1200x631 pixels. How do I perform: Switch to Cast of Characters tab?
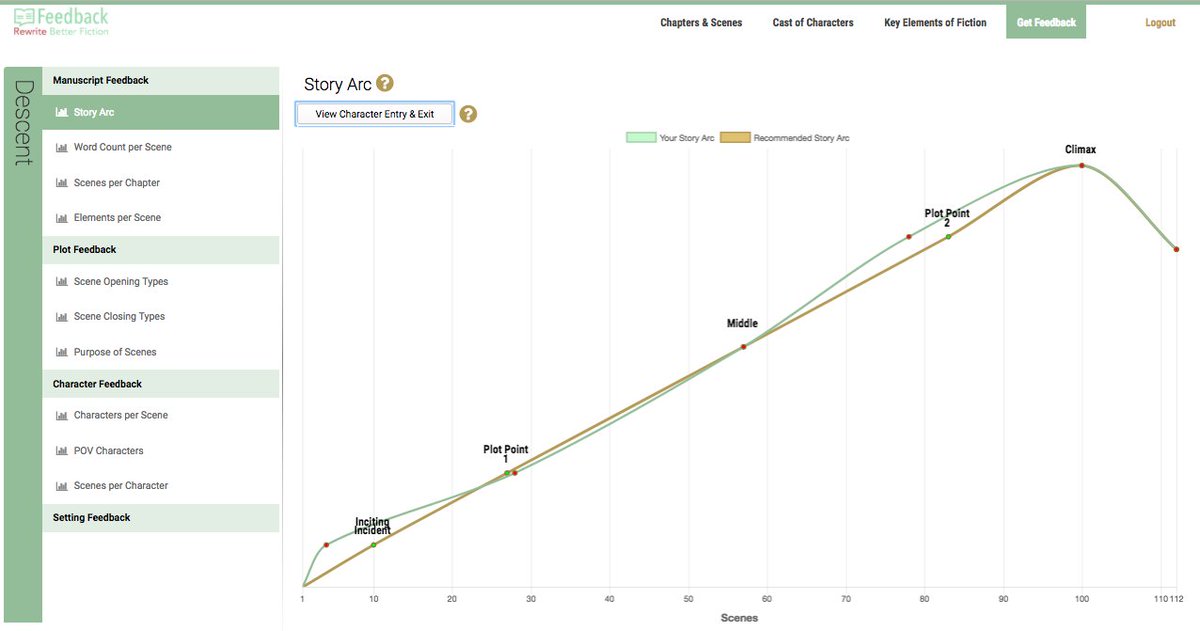point(813,22)
